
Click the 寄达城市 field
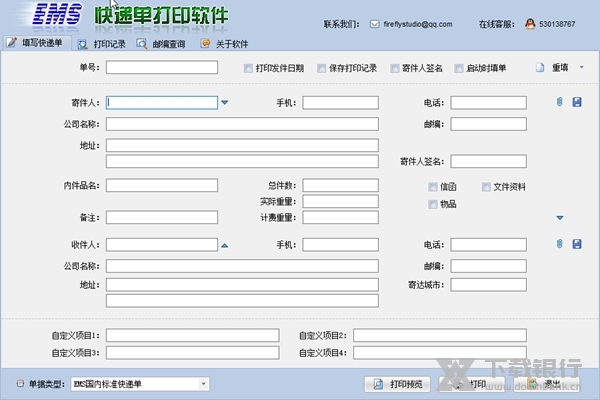point(488,285)
